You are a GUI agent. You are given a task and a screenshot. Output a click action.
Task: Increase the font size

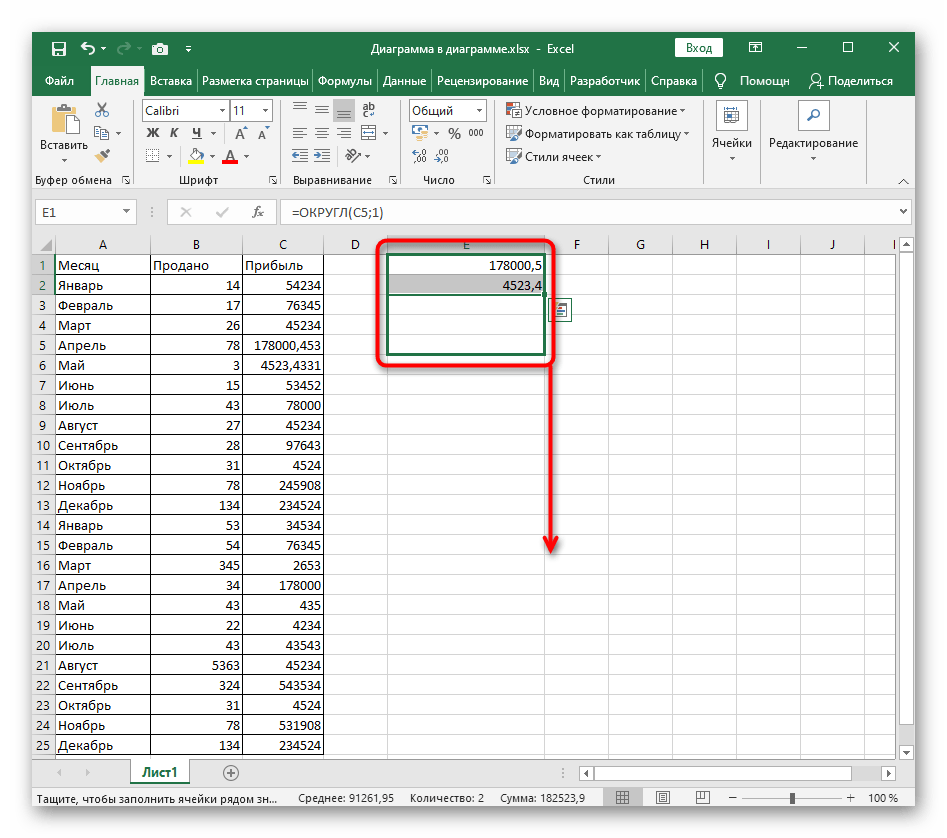tap(240, 133)
